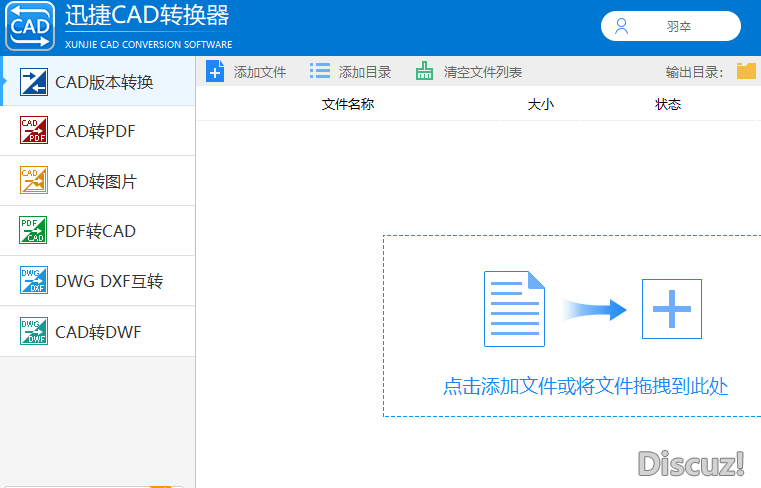
Task: Click the 添加文件 plus icon
Action: tap(215, 71)
